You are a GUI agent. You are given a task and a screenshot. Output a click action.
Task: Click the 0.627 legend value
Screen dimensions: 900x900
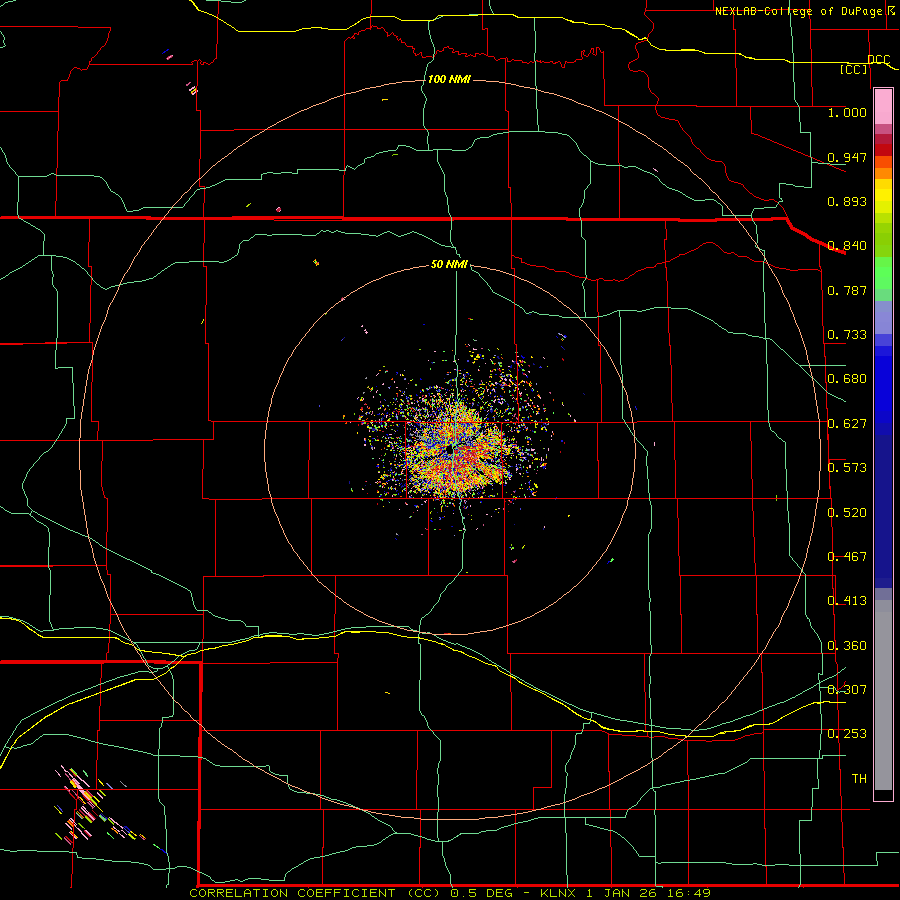point(847,424)
